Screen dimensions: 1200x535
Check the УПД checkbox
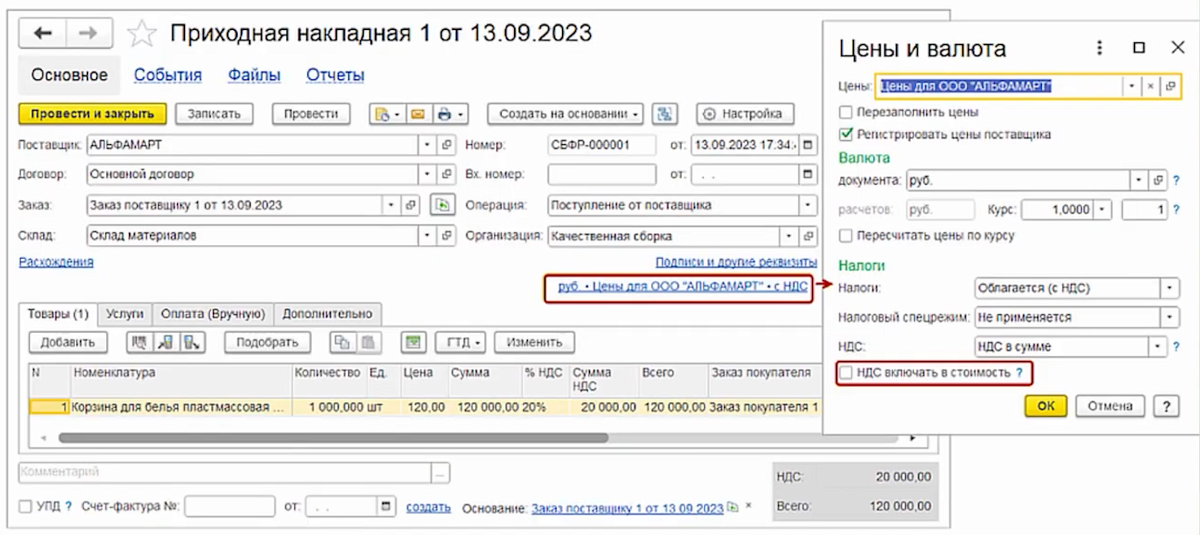tap(25, 507)
